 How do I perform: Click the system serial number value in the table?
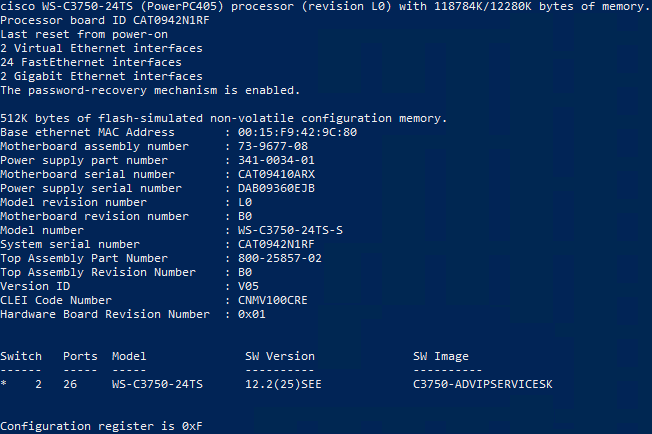(276, 244)
